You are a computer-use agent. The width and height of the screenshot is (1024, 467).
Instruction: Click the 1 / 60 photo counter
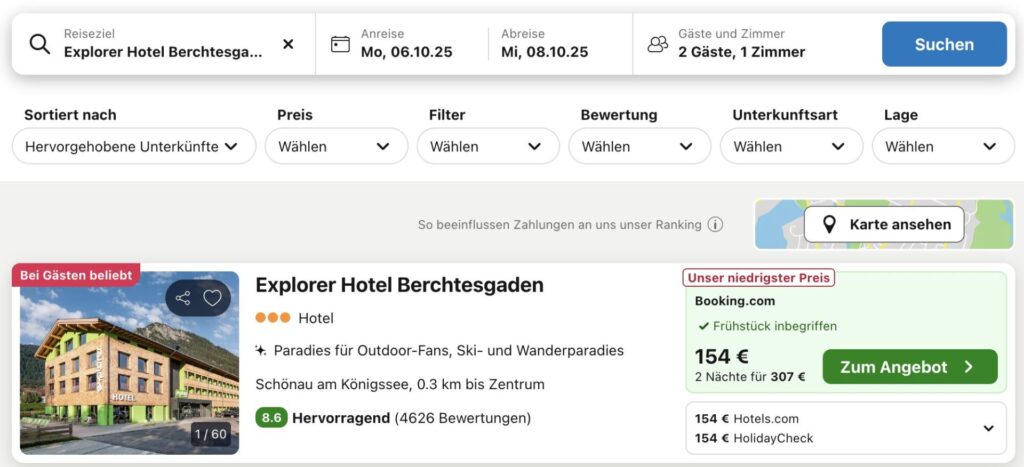click(x=211, y=434)
